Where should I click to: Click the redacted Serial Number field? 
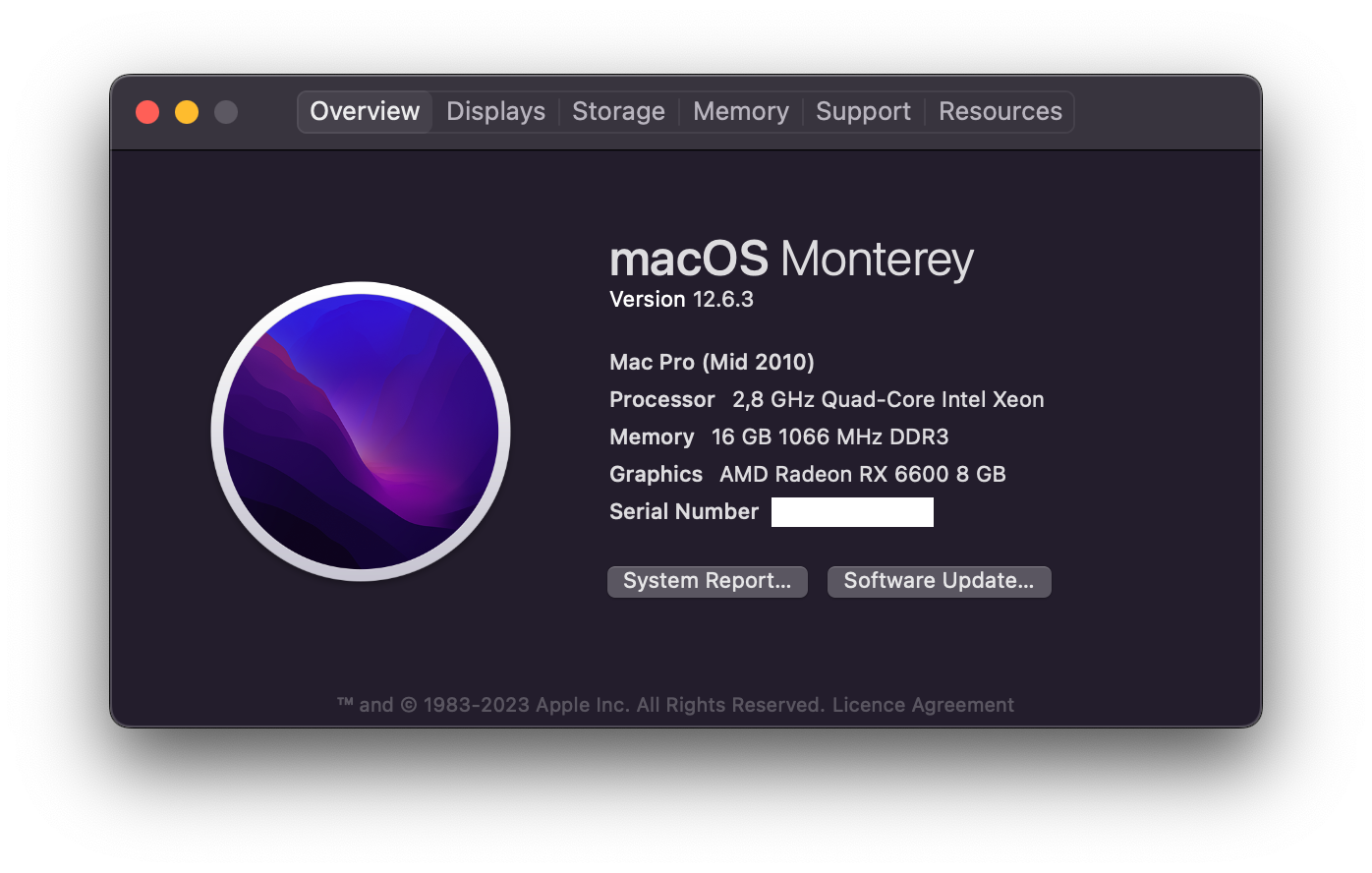[852, 512]
